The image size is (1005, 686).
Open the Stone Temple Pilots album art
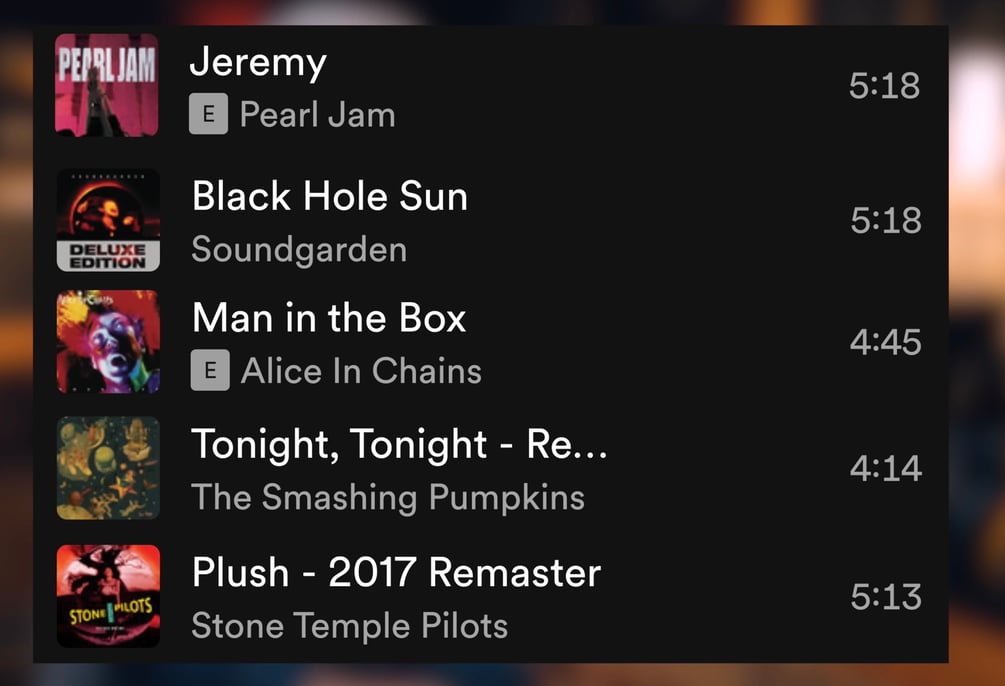108,596
